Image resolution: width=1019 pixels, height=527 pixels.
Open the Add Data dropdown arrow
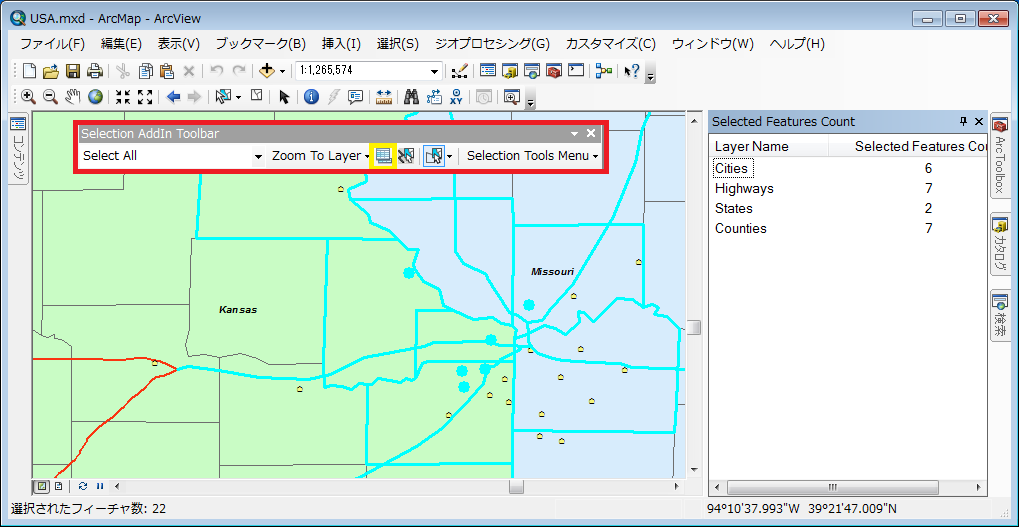coord(283,71)
